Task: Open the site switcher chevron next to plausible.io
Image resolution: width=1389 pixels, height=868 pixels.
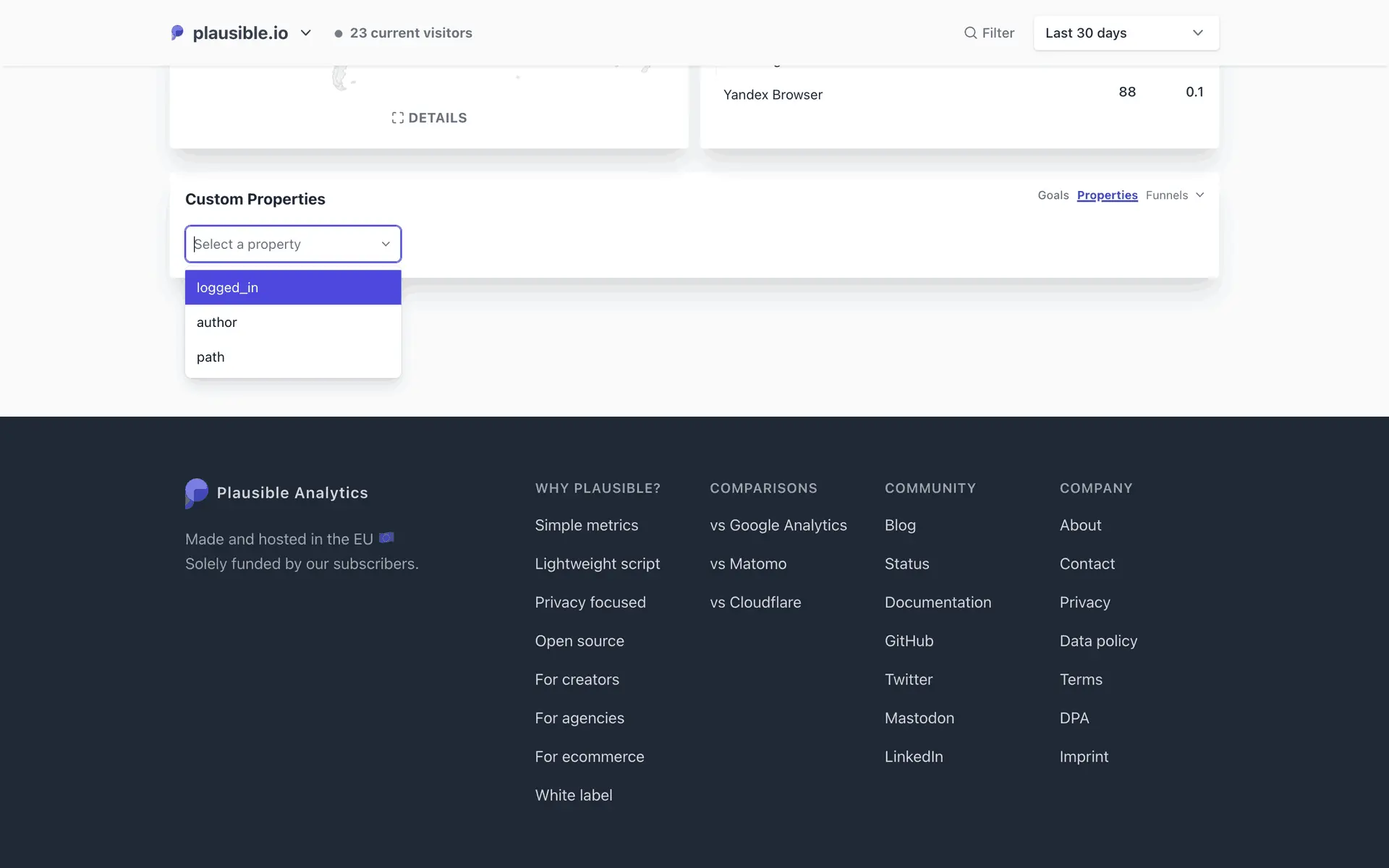Action: coord(306,33)
